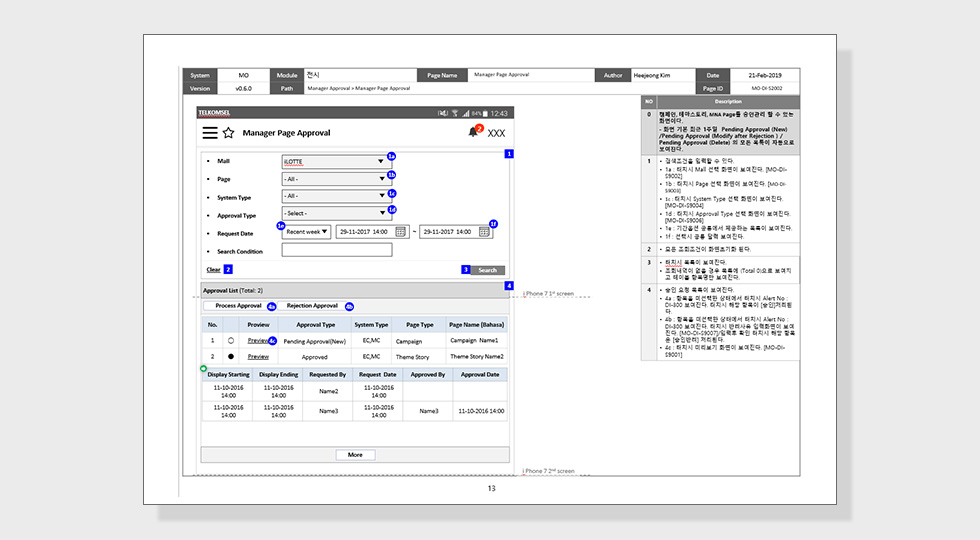Click the blue 4b annotation marker
The width and height of the screenshot is (980, 540).
[349, 306]
